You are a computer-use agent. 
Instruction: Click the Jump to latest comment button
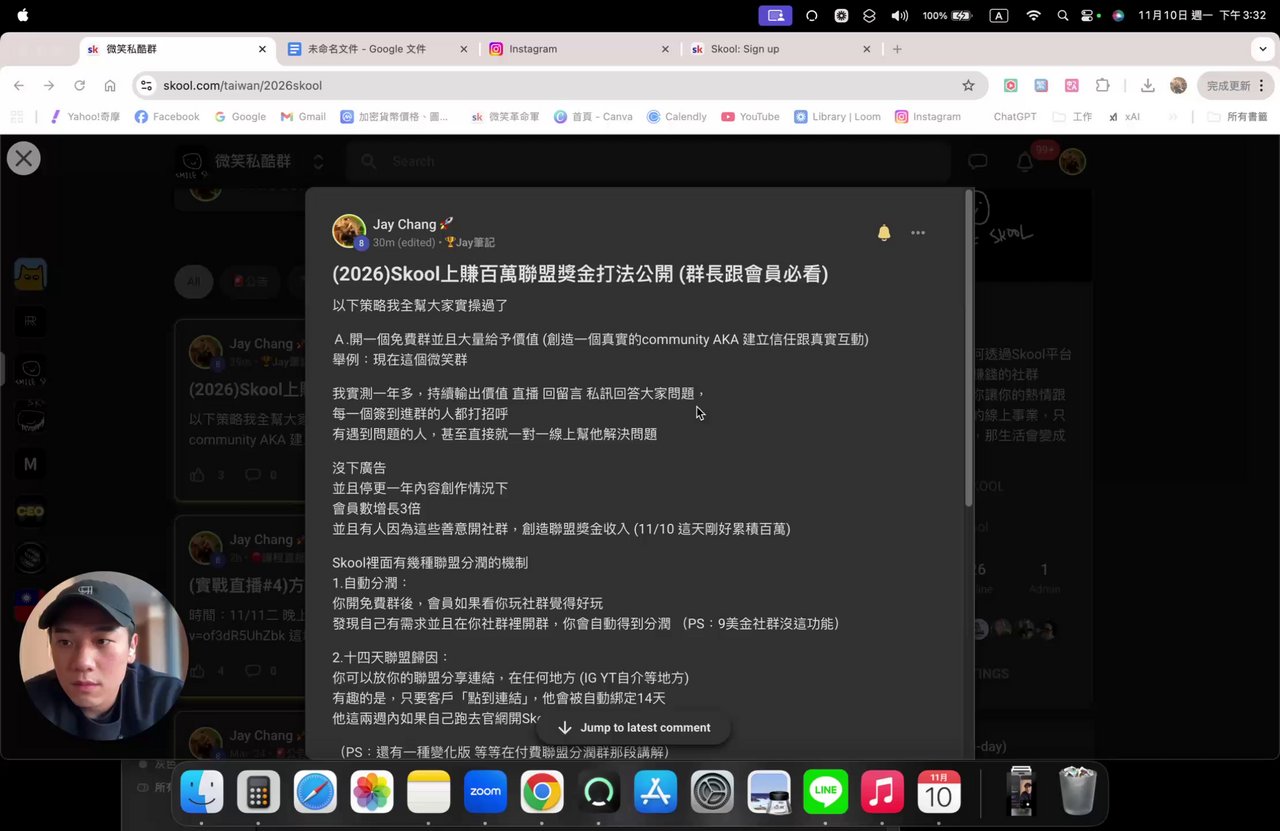(x=634, y=727)
